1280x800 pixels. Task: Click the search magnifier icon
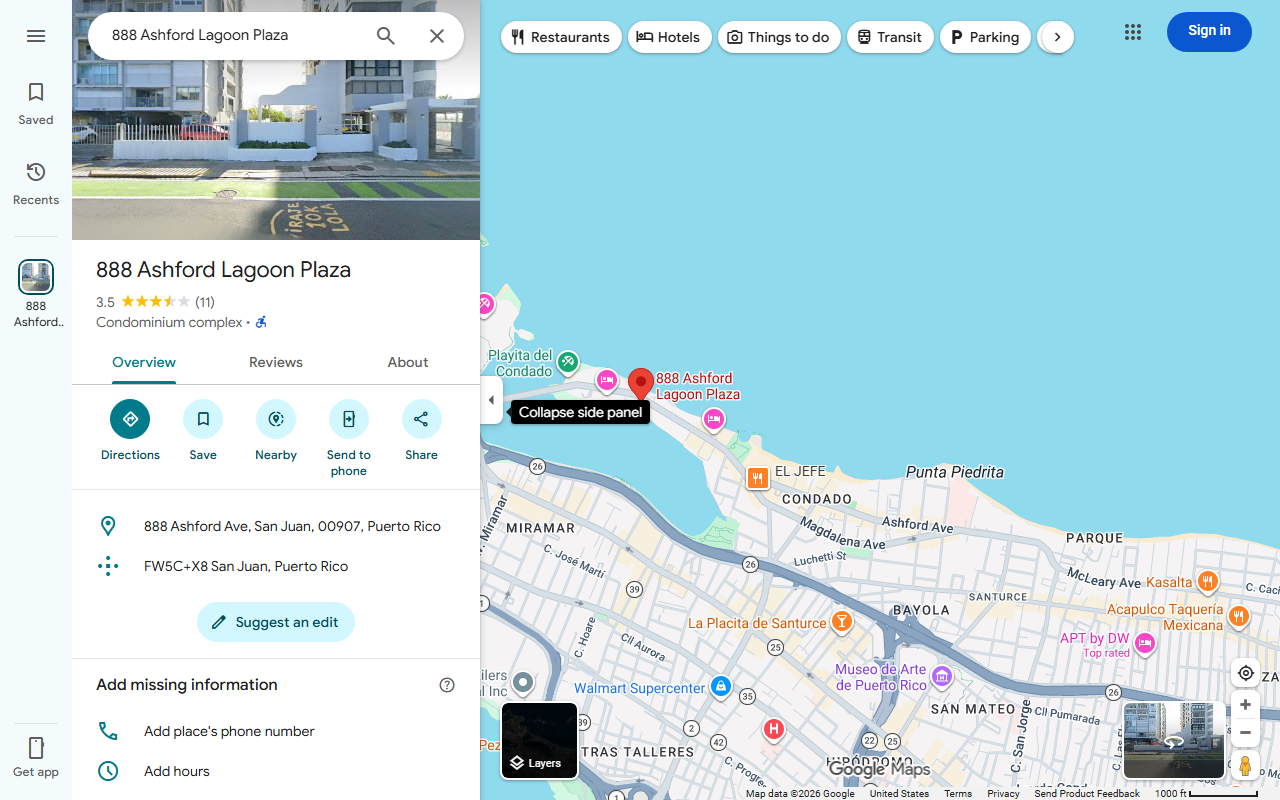(x=386, y=36)
